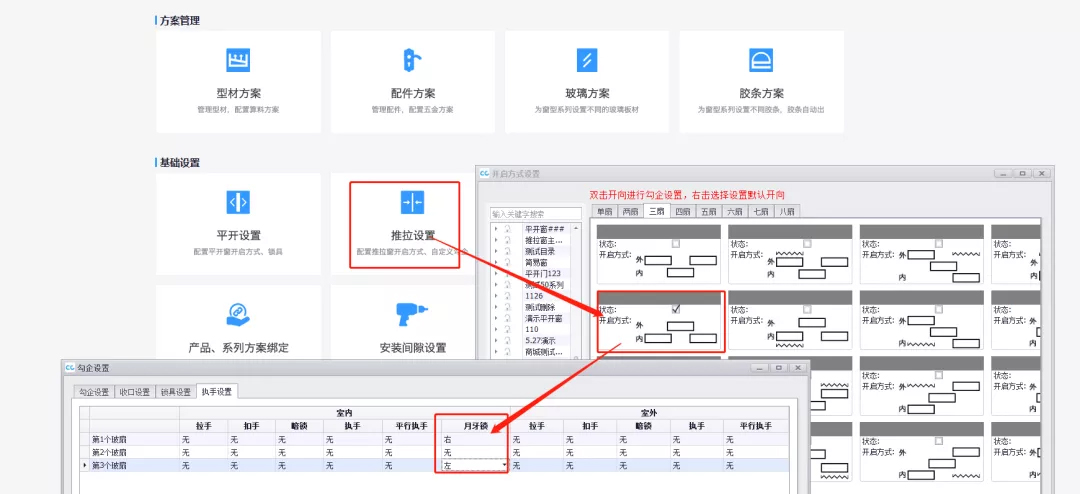Expand the 演示平开窗 tree node
This screenshot has width=1080, height=494.
point(496,318)
